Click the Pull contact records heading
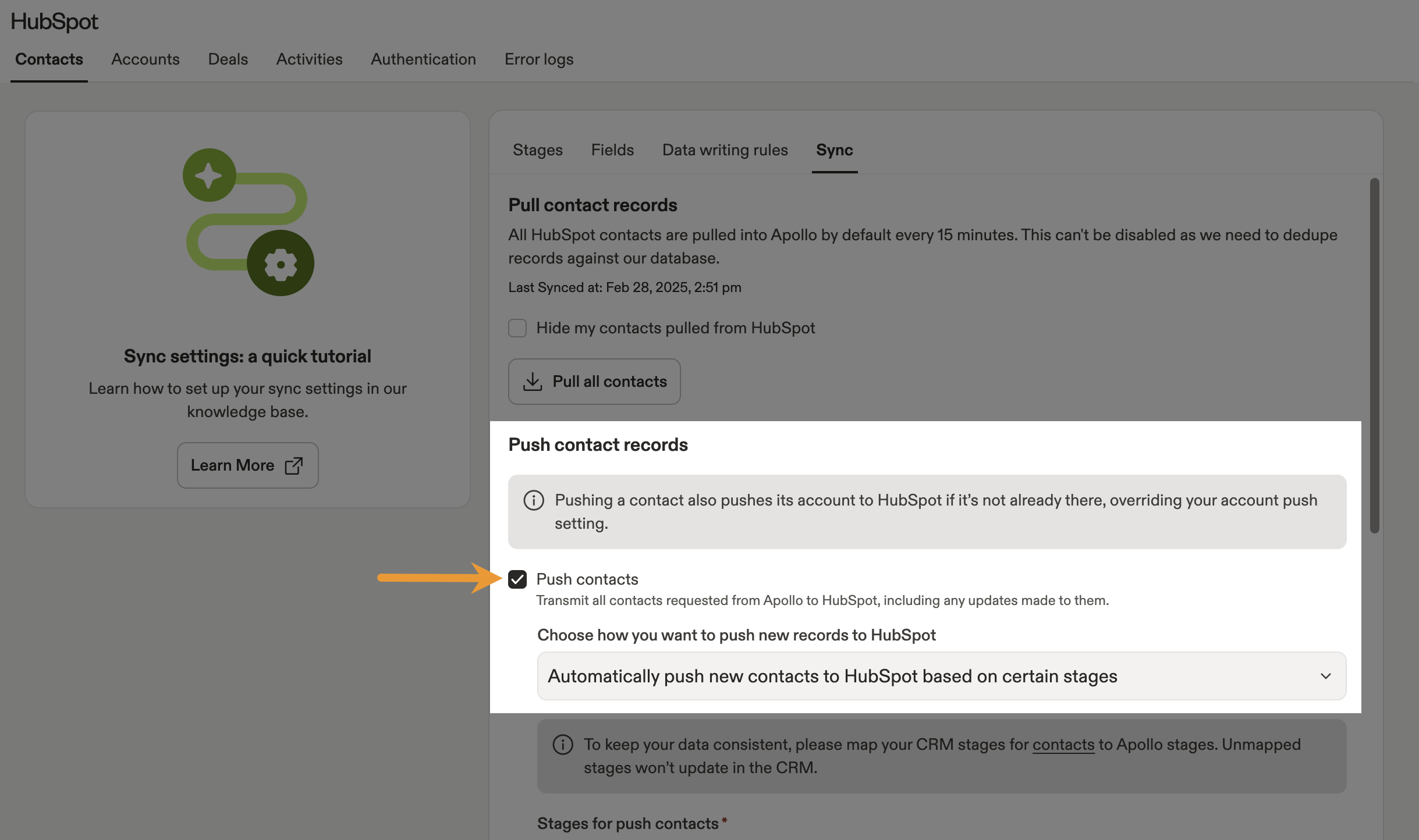Image resolution: width=1419 pixels, height=840 pixels. tap(593, 205)
